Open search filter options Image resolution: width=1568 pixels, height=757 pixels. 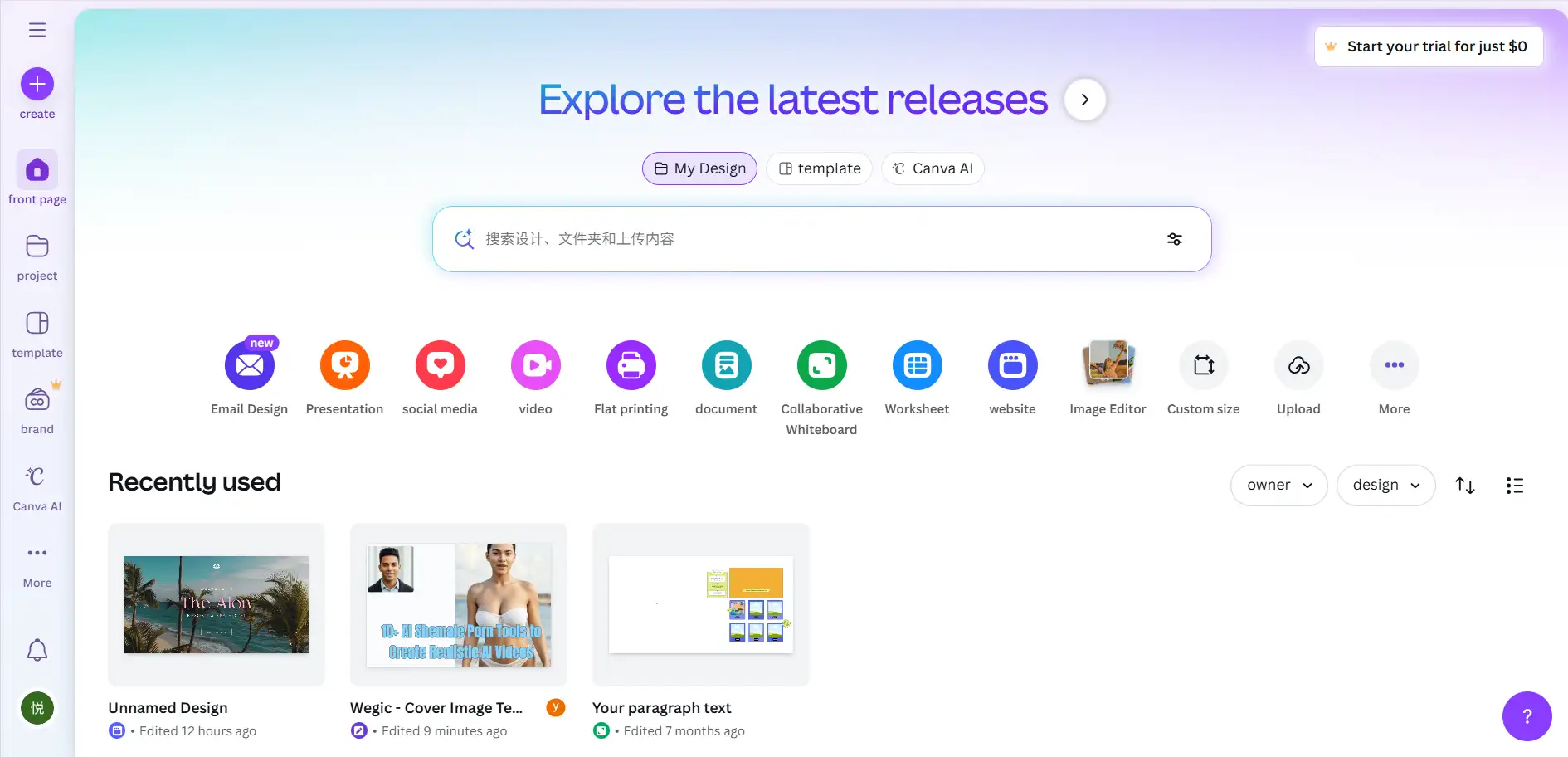1175,239
